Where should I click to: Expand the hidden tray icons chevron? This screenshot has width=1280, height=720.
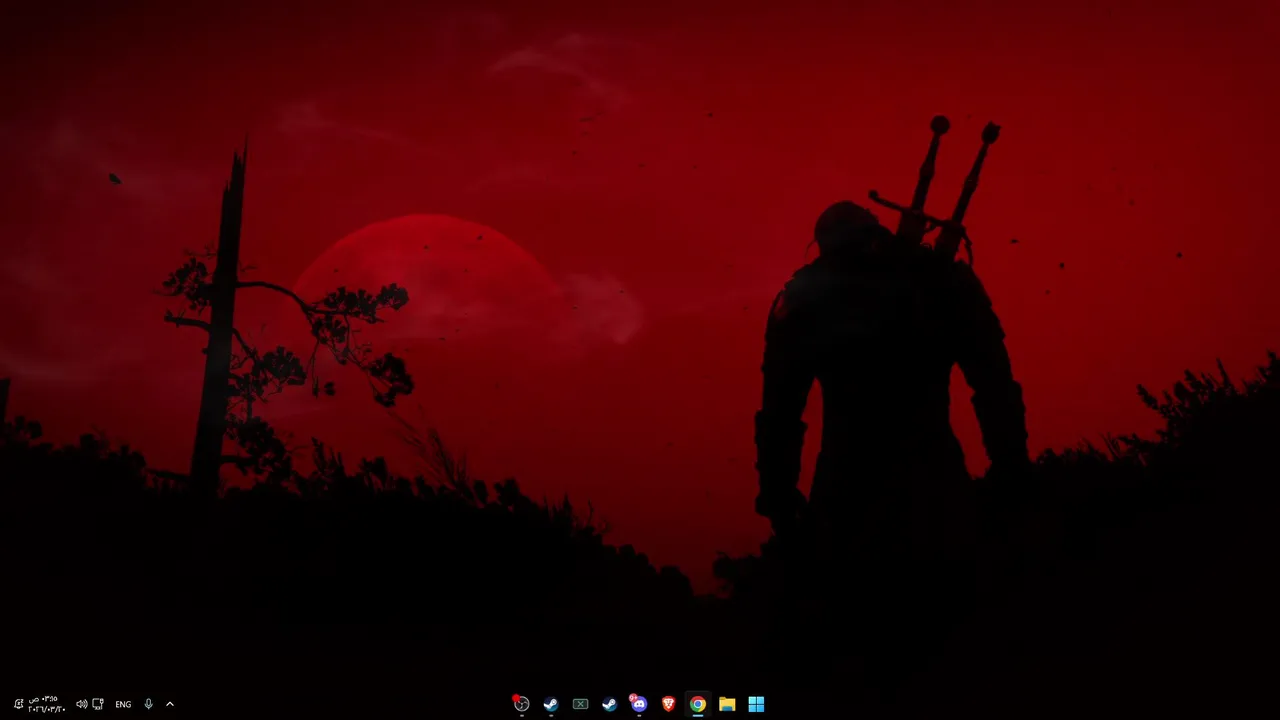coord(170,704)
